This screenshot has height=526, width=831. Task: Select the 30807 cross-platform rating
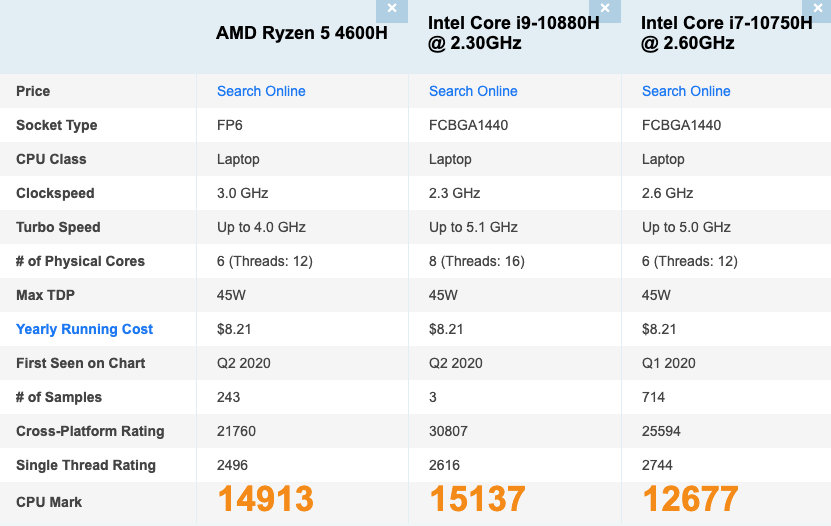[x=448, y=431]
